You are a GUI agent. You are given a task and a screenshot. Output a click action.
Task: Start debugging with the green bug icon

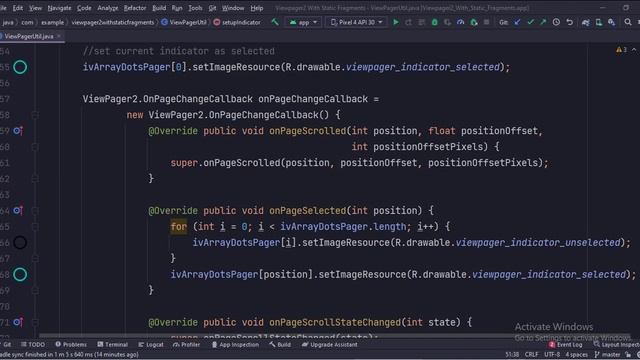click(435, 22)
